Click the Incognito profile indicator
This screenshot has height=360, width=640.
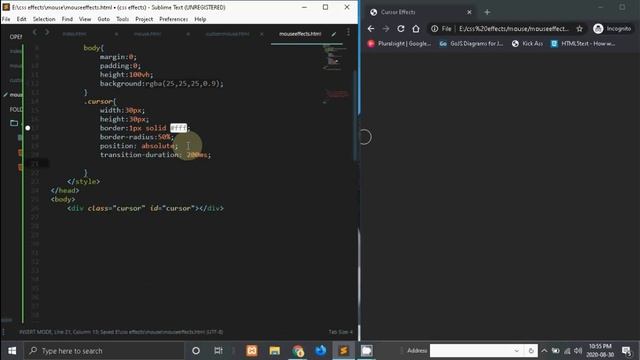pyautogui.click(x=612, y=29)
